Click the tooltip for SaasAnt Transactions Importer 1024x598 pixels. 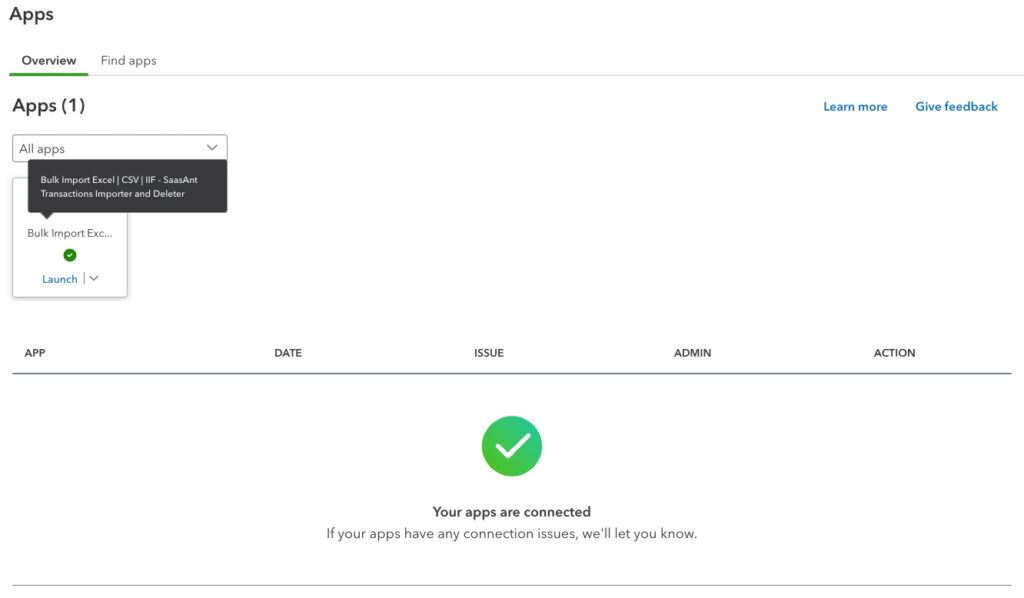pos(130,186)
